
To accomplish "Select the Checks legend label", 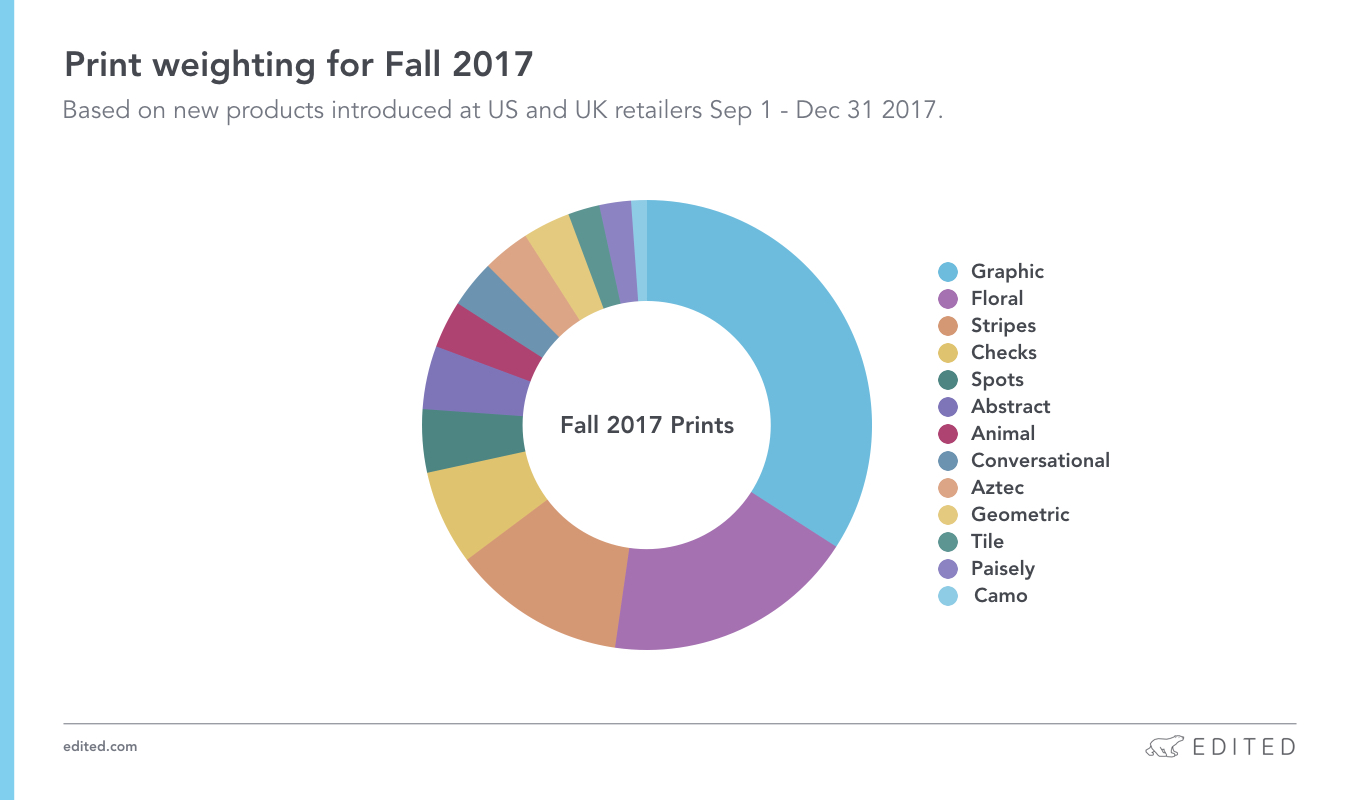I will tap(1004, 353).
